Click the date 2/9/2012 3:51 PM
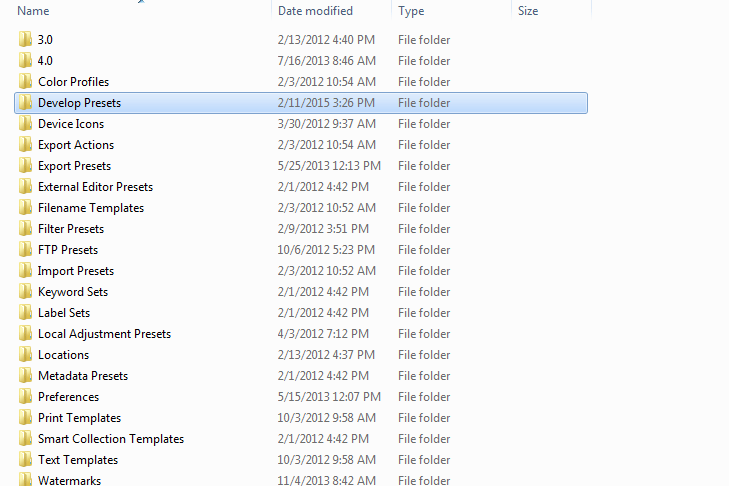Image resolution: width=729 pixels, height=486 pixels. click(323, 229)
